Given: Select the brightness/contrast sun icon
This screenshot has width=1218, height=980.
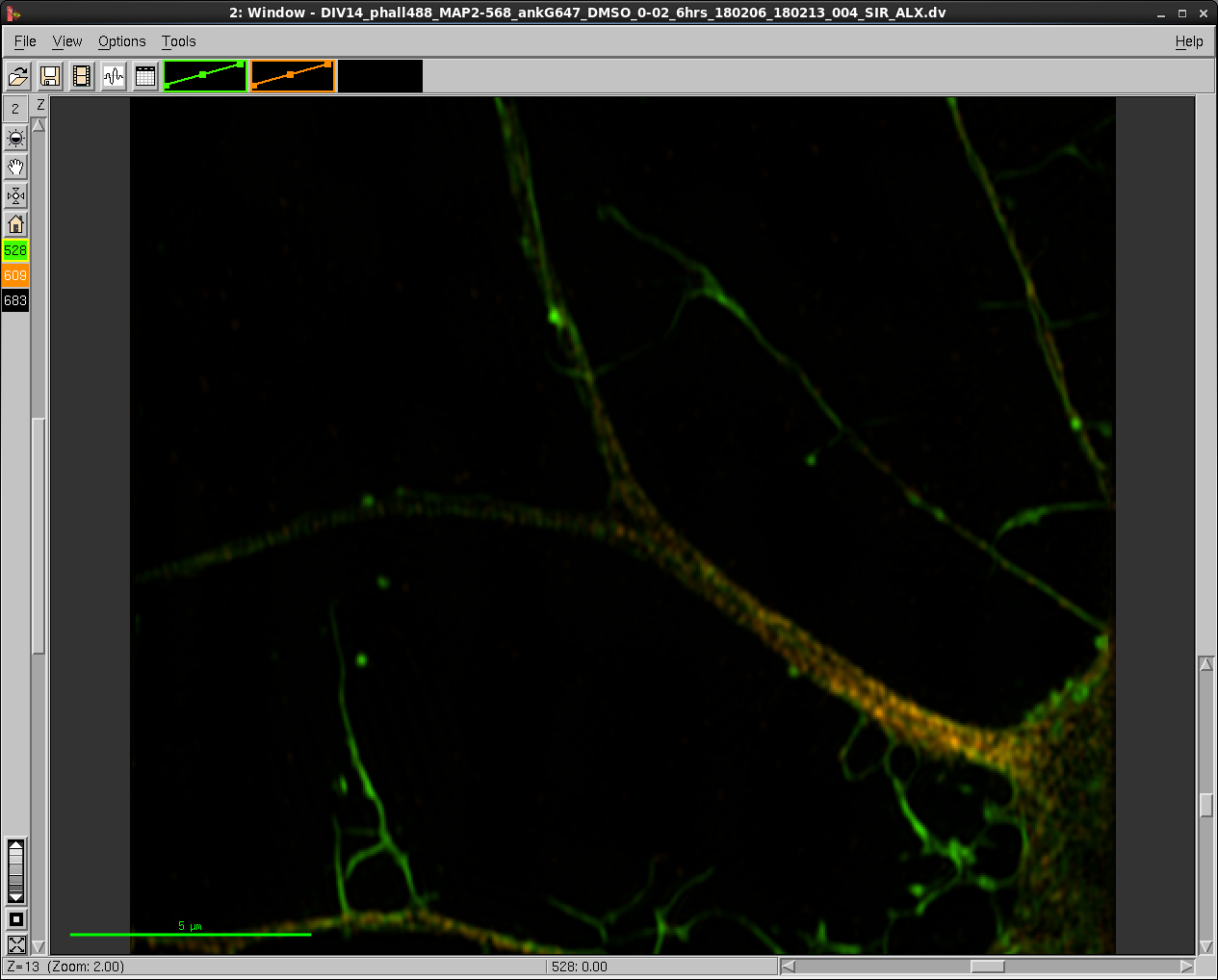Looking at the screenshot, I should [15, 138].
